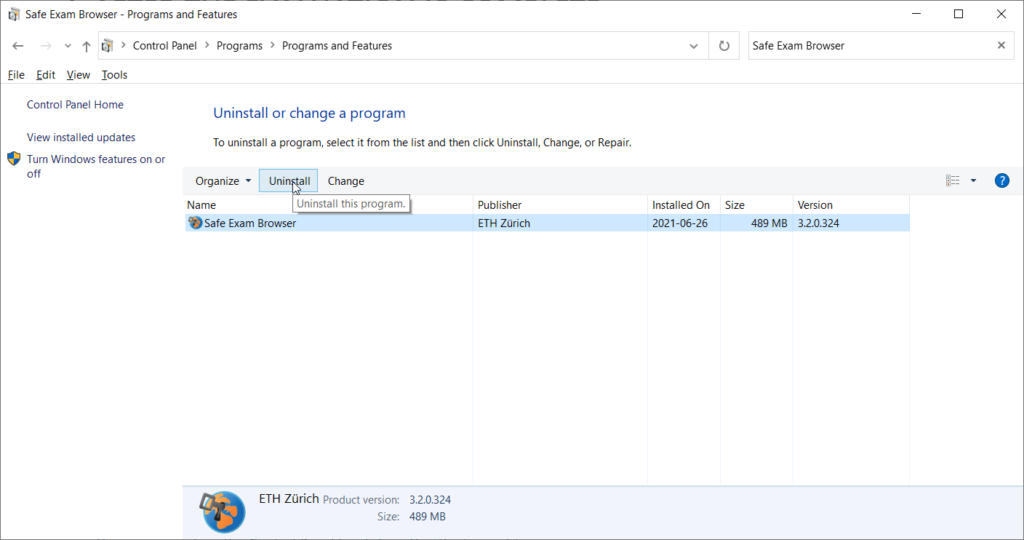
Task: Open View installed updates link
Action: pos(81,138)
